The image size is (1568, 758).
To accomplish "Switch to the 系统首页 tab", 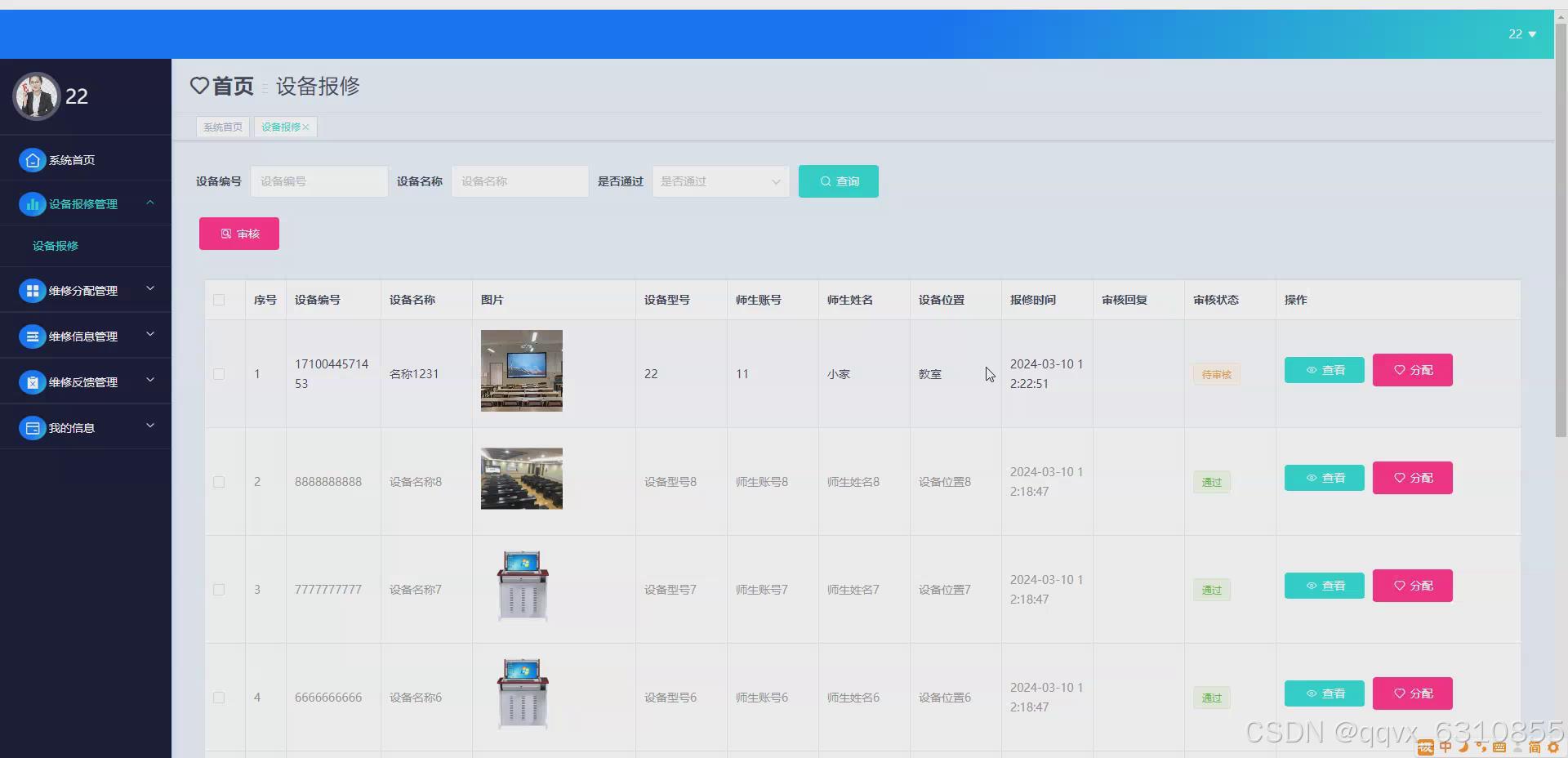I will tap(223, 127).
